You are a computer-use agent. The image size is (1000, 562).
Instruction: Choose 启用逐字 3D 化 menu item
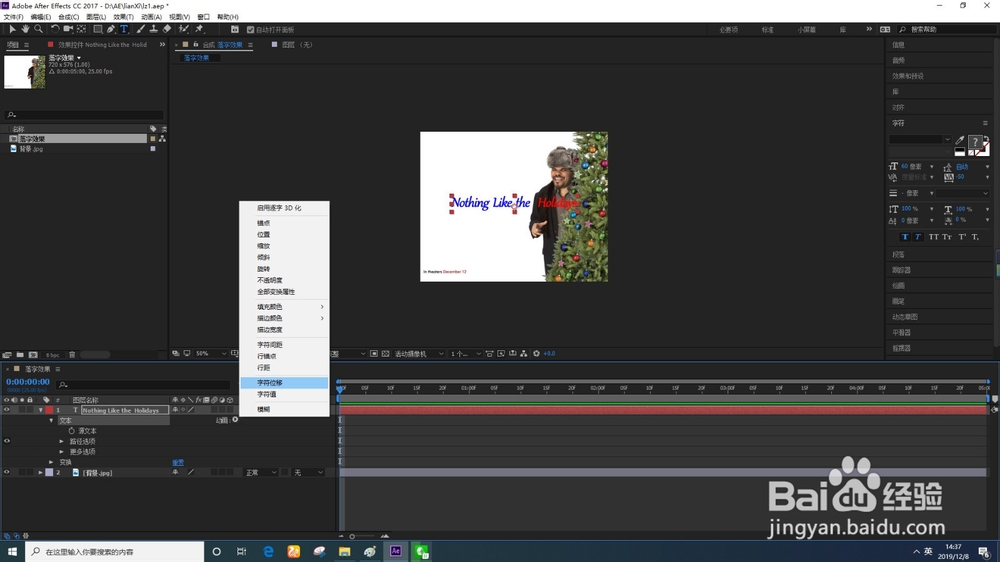click(x=284, y=208)
